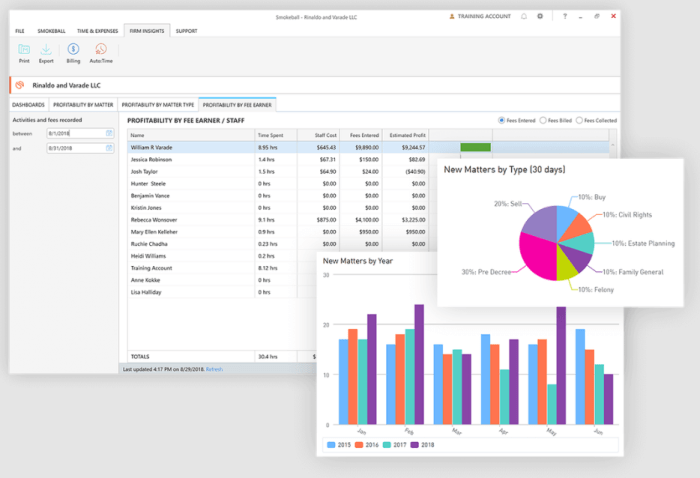Open the Billing dollar icon
The height and width of the screenshot is (478, 700).
click(x=73, y=49)
